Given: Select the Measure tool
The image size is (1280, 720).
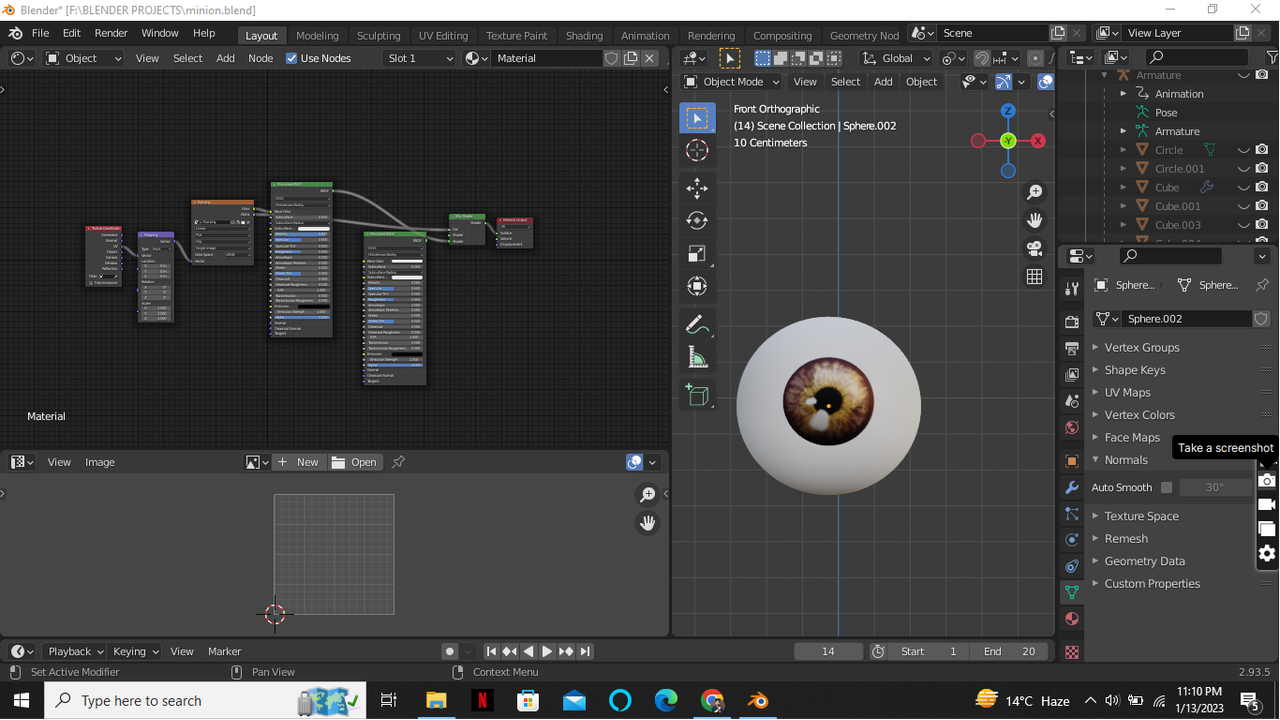Looking at the screenshot, I should coord(697,358).
